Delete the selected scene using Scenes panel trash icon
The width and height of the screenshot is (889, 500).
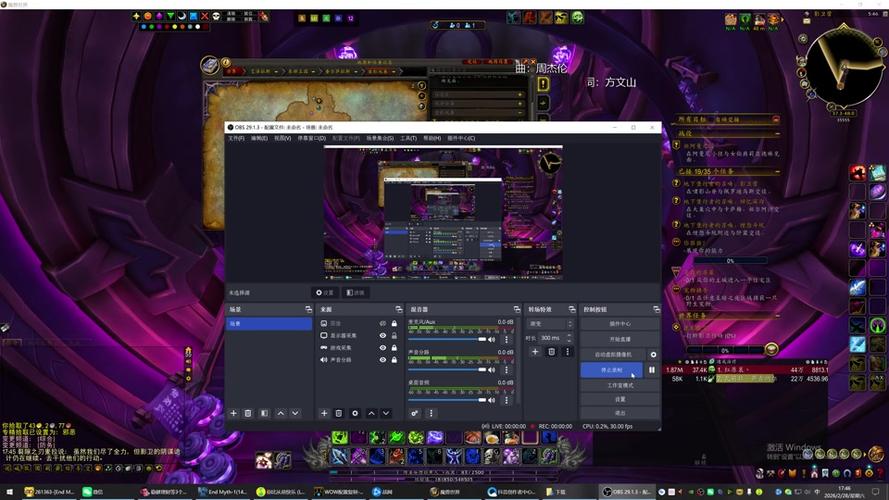(248, 413)
